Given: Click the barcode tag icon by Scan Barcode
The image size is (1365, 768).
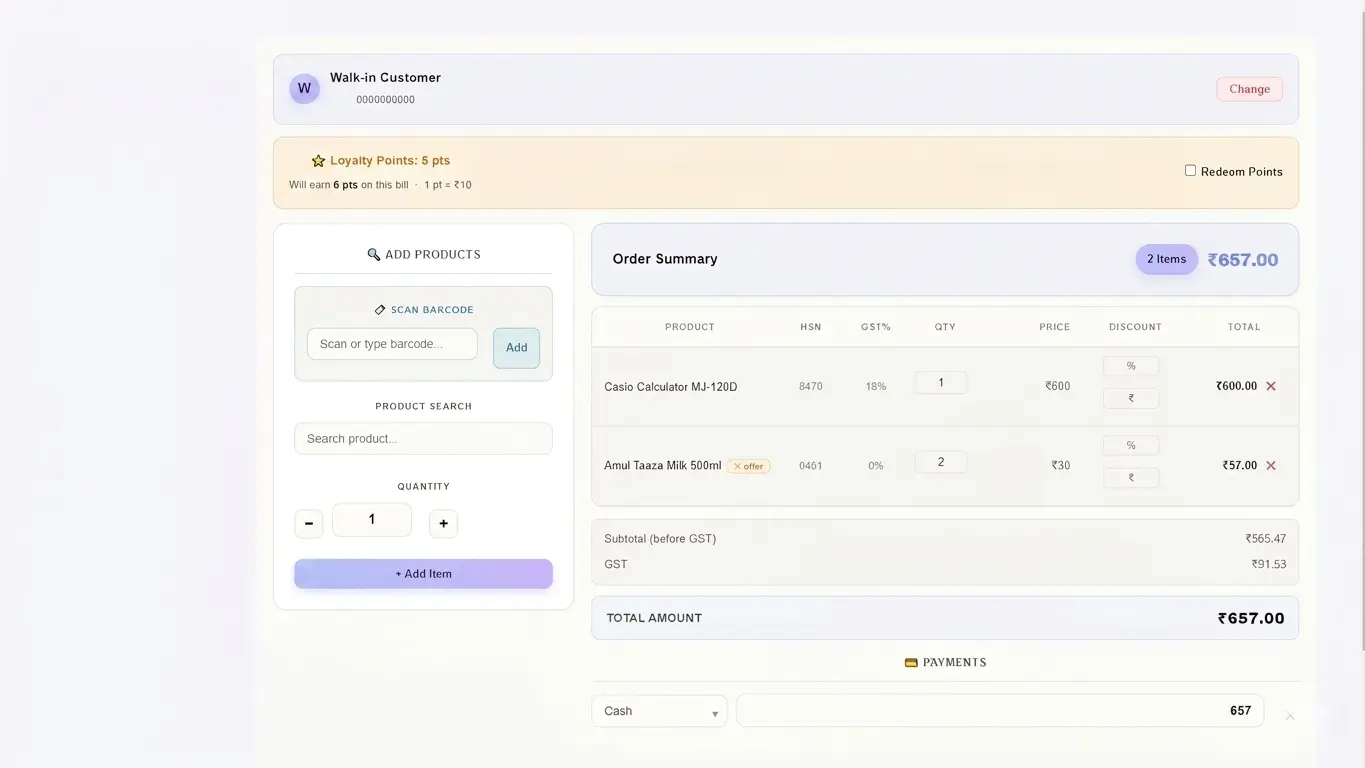Looking at the screenshot, I should coord(380,310).
